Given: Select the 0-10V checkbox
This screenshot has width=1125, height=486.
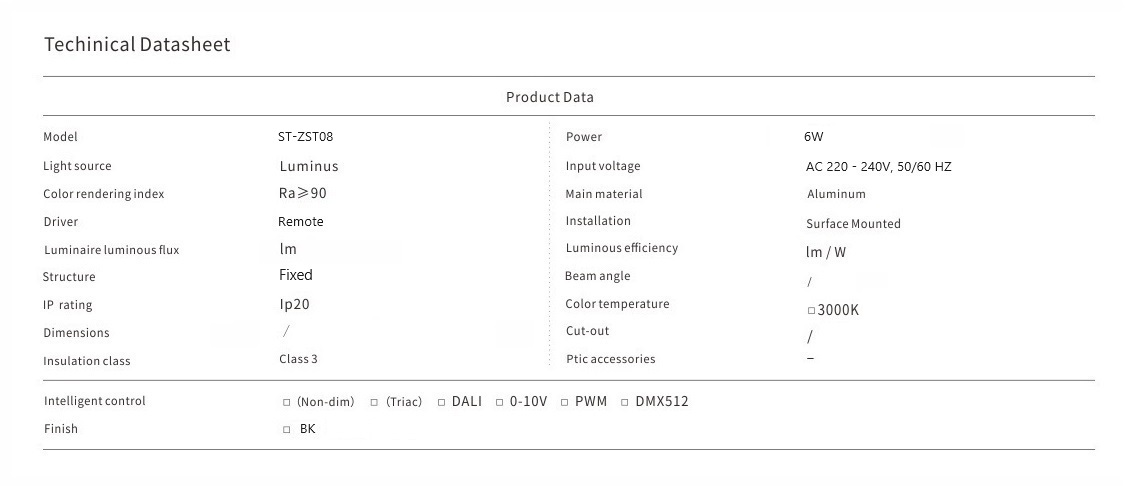Looking at the screenshot, I should (500, 403).
